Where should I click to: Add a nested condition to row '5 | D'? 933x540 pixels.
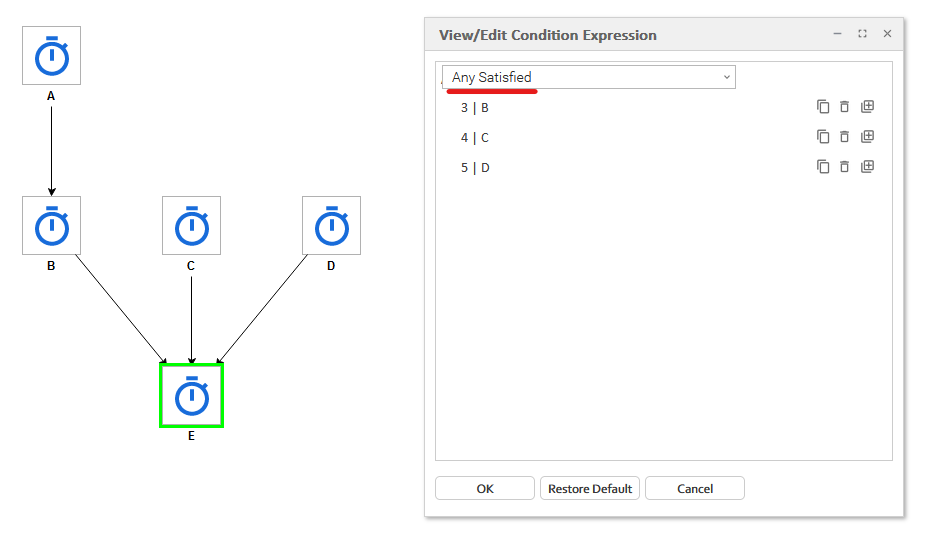click(867, 167)
